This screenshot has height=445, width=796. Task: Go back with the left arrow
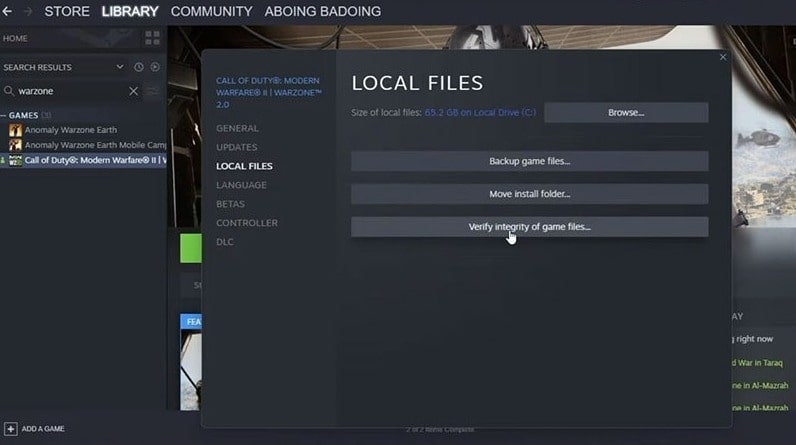7,11
